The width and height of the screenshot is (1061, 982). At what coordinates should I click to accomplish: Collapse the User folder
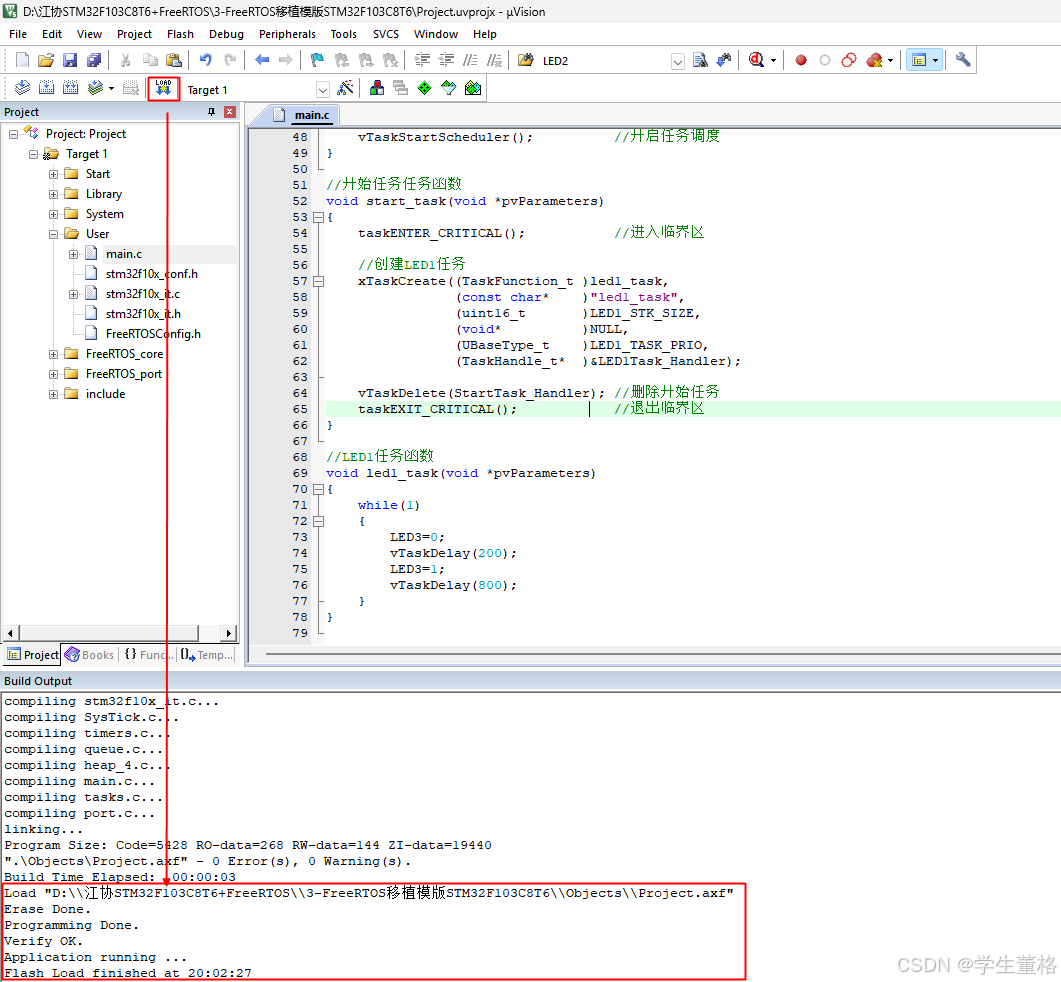pos(53,234)
